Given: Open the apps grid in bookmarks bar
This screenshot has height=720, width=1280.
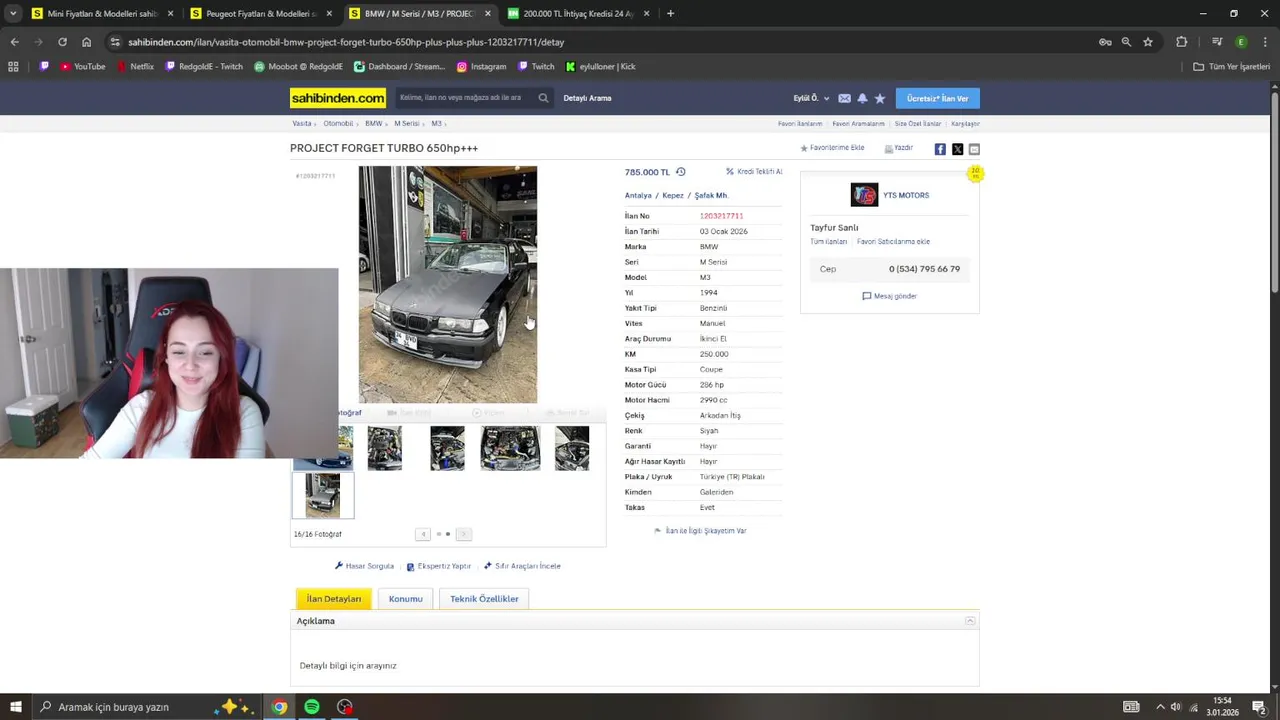Looking at the screenshot, I should tap(13, 67).
